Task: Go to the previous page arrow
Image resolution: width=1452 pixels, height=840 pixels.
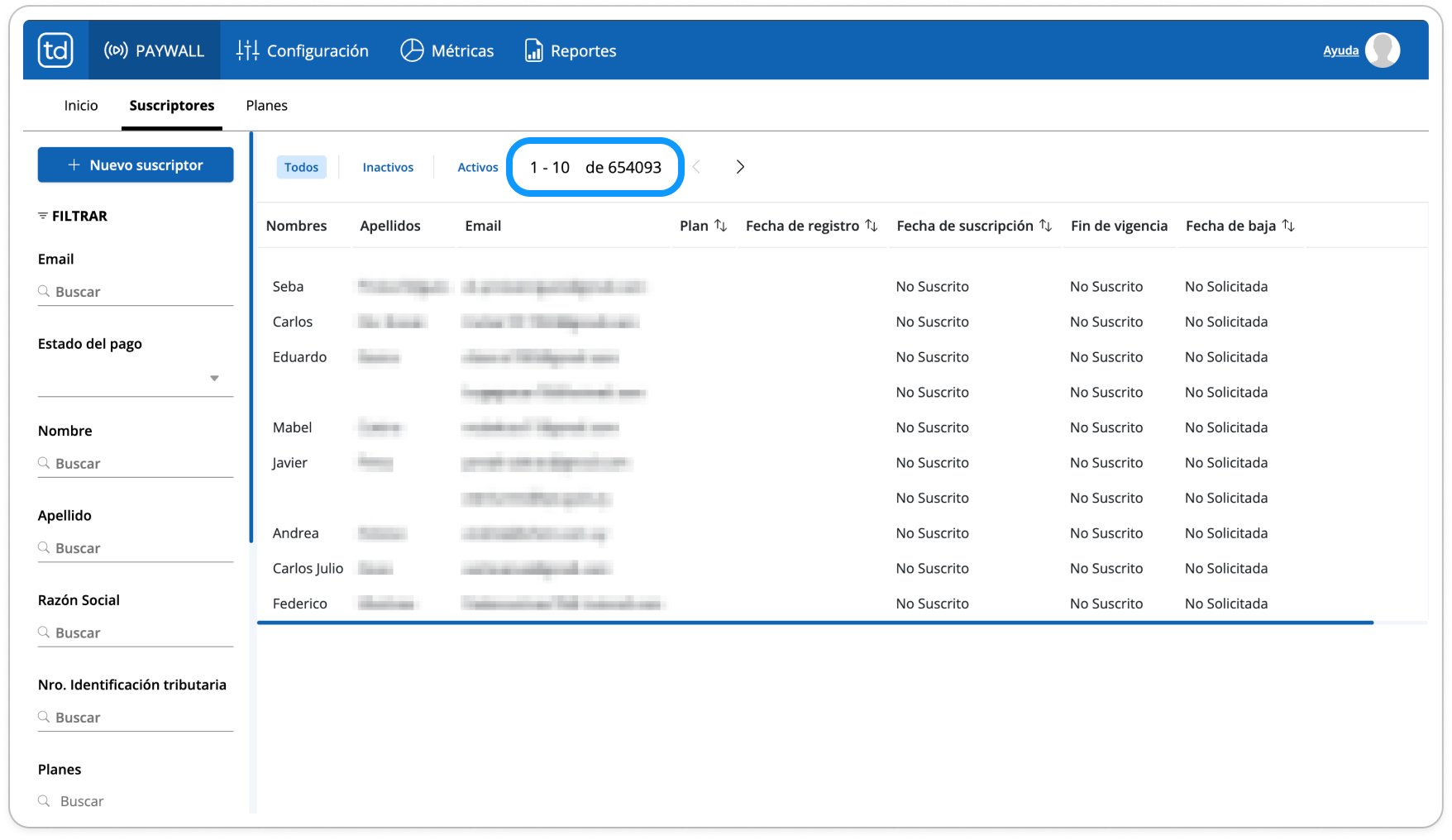Action: click(697, 167)
